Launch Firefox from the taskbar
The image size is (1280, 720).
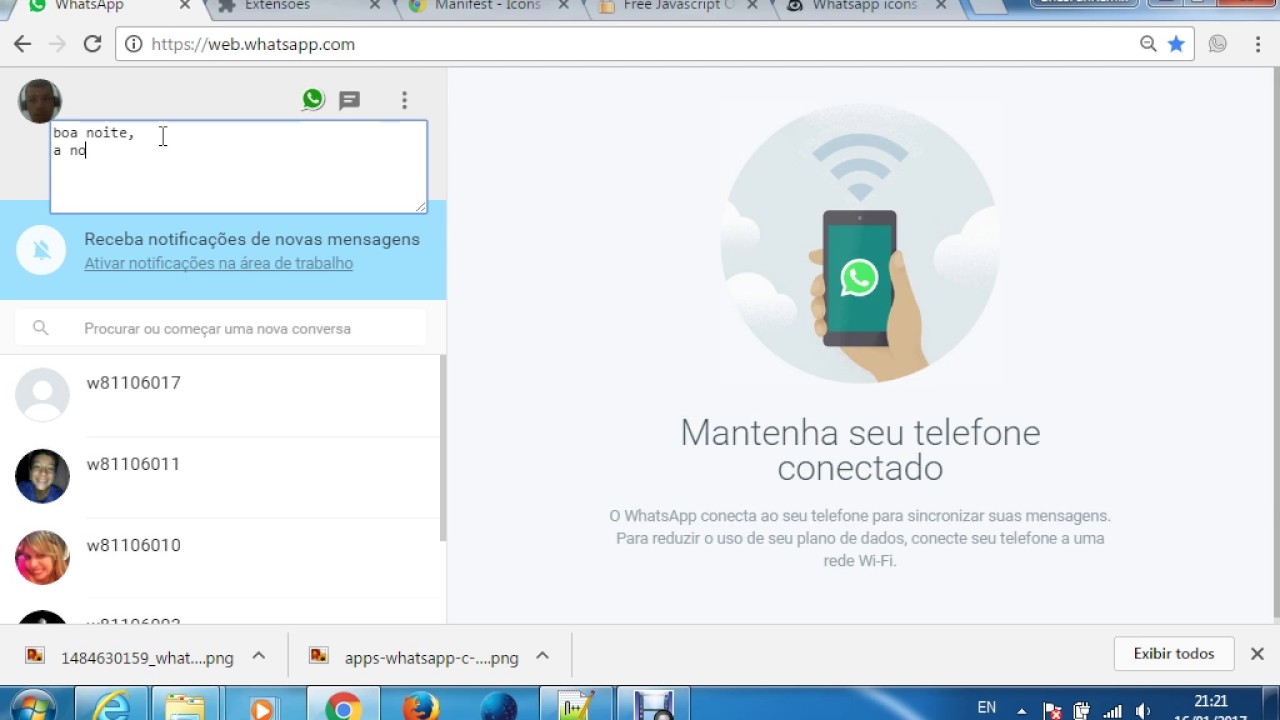[420, 706]
